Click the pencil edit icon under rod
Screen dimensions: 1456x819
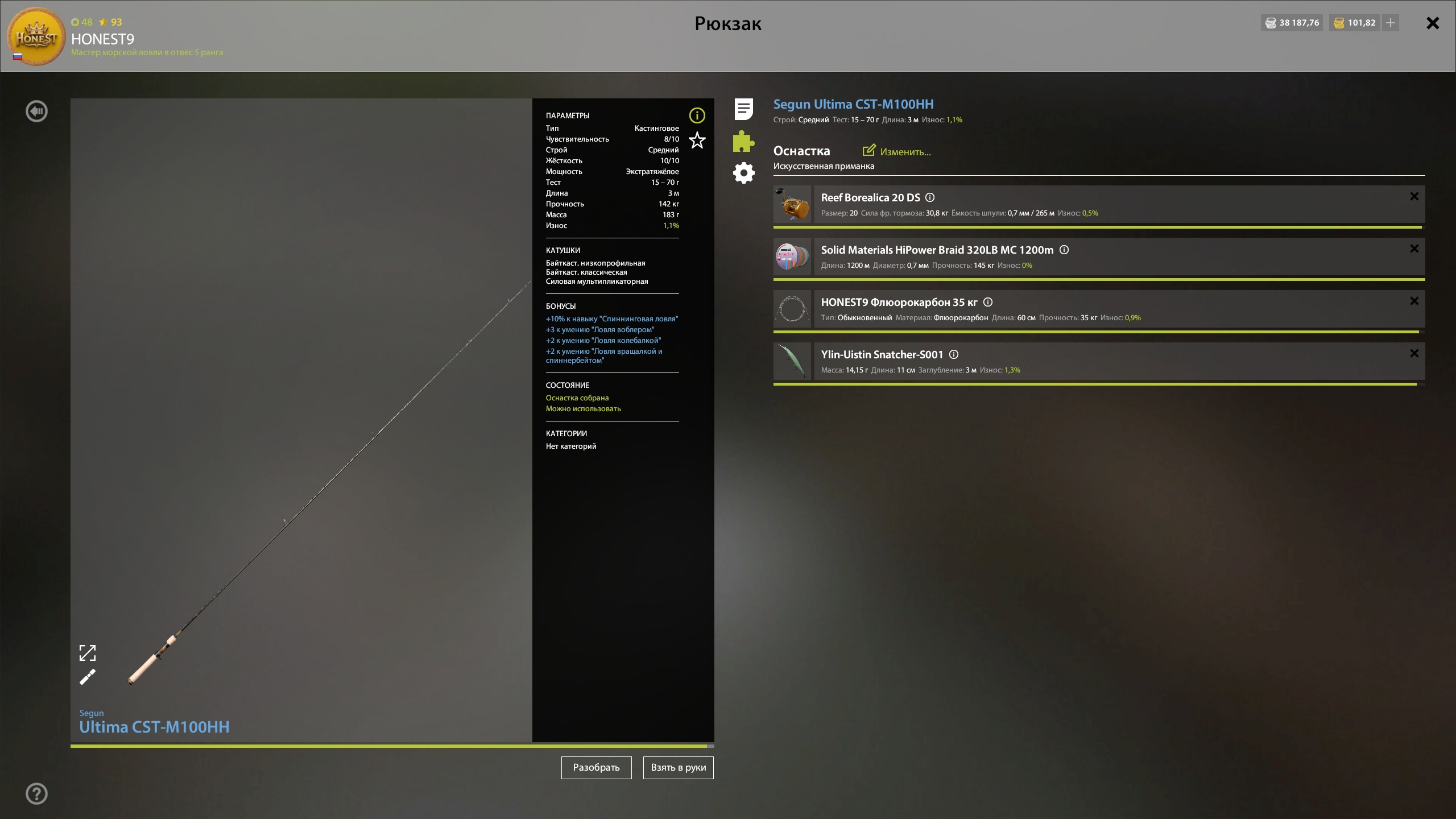[88, 677]
